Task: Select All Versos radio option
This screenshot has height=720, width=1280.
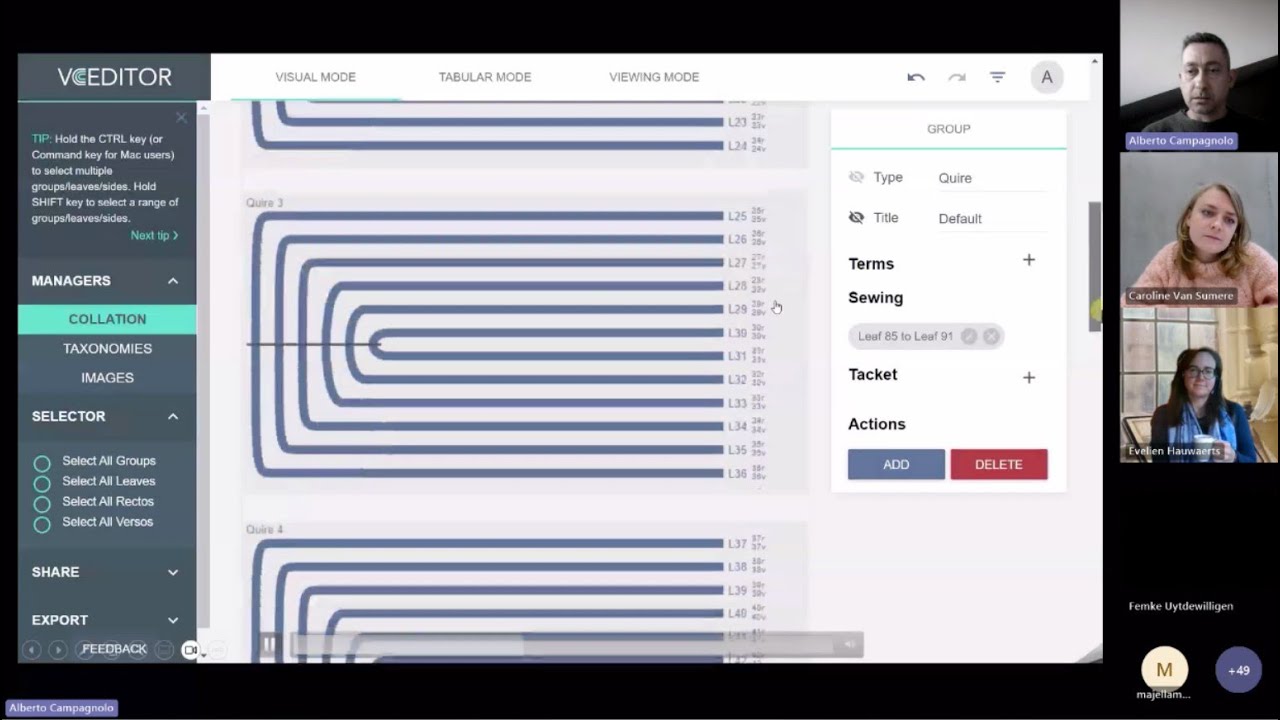Action: tap(42, 524)
